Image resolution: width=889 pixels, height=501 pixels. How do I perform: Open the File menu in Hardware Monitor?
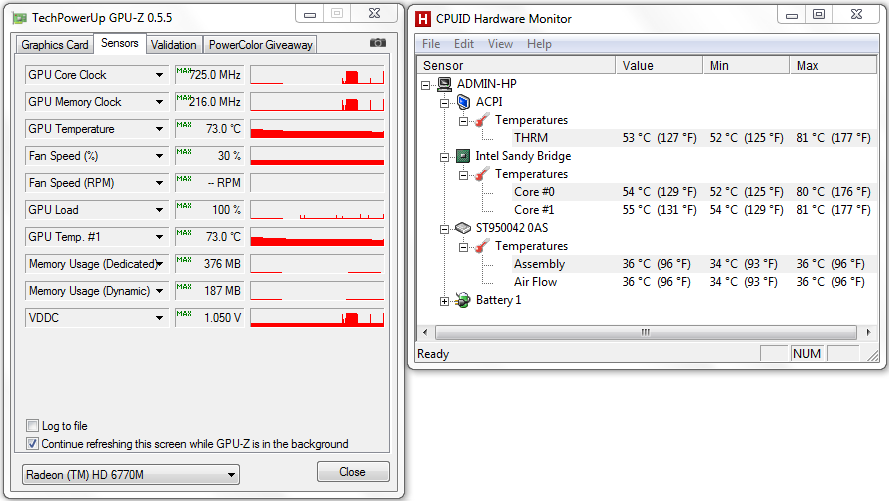(431, 44)
